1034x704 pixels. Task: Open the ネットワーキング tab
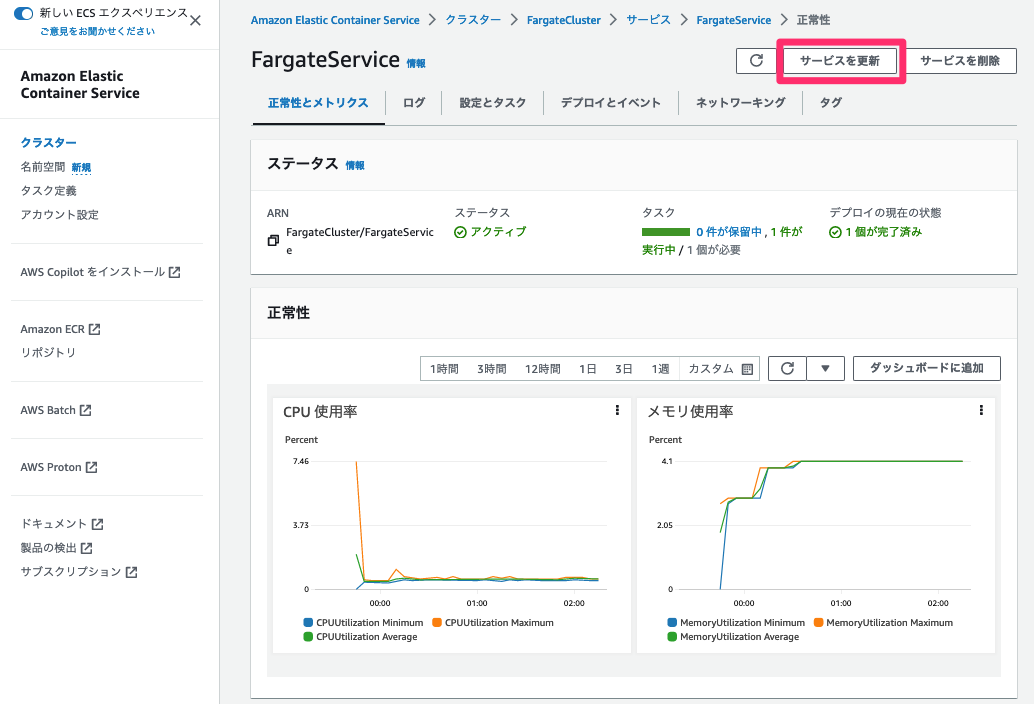740,102
